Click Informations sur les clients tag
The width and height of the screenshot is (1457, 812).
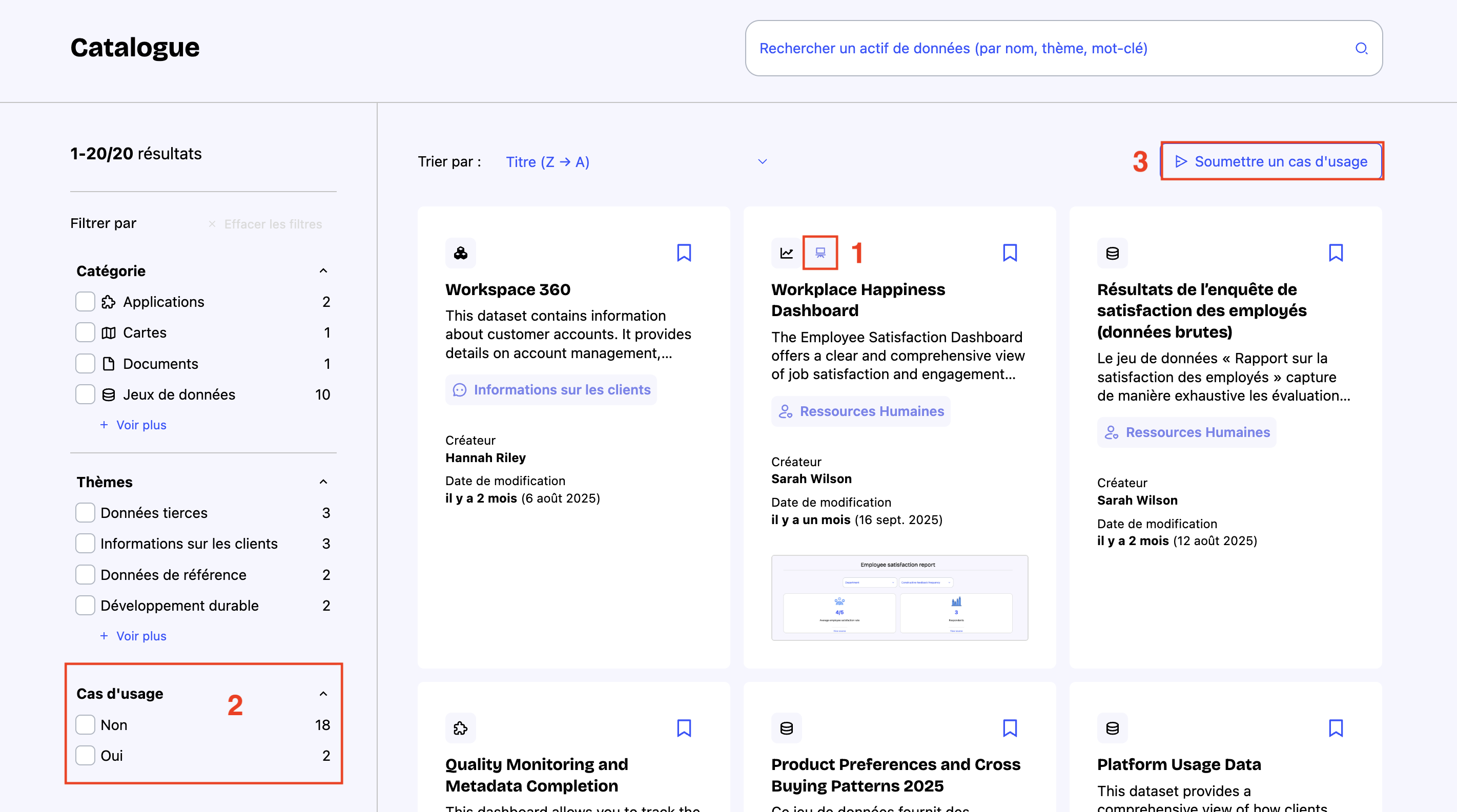click(551, 389)
